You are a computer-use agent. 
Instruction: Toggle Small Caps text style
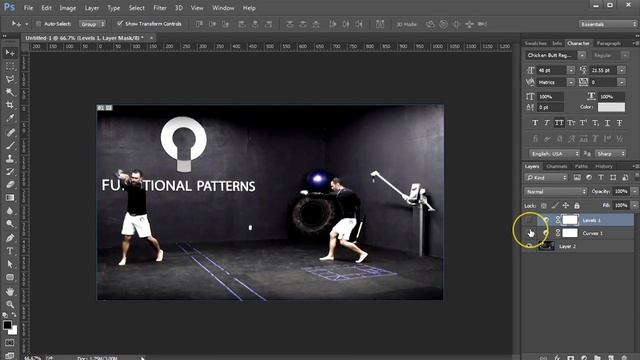click(x=571, y=122)
